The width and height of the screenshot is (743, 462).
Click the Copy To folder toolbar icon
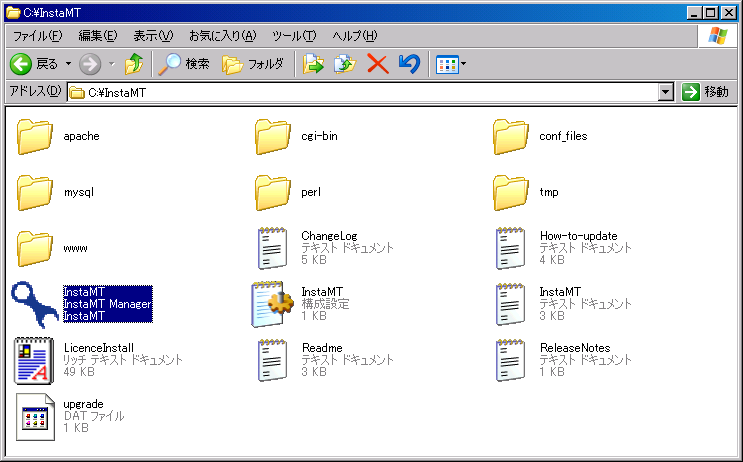(x=345, y=64)
